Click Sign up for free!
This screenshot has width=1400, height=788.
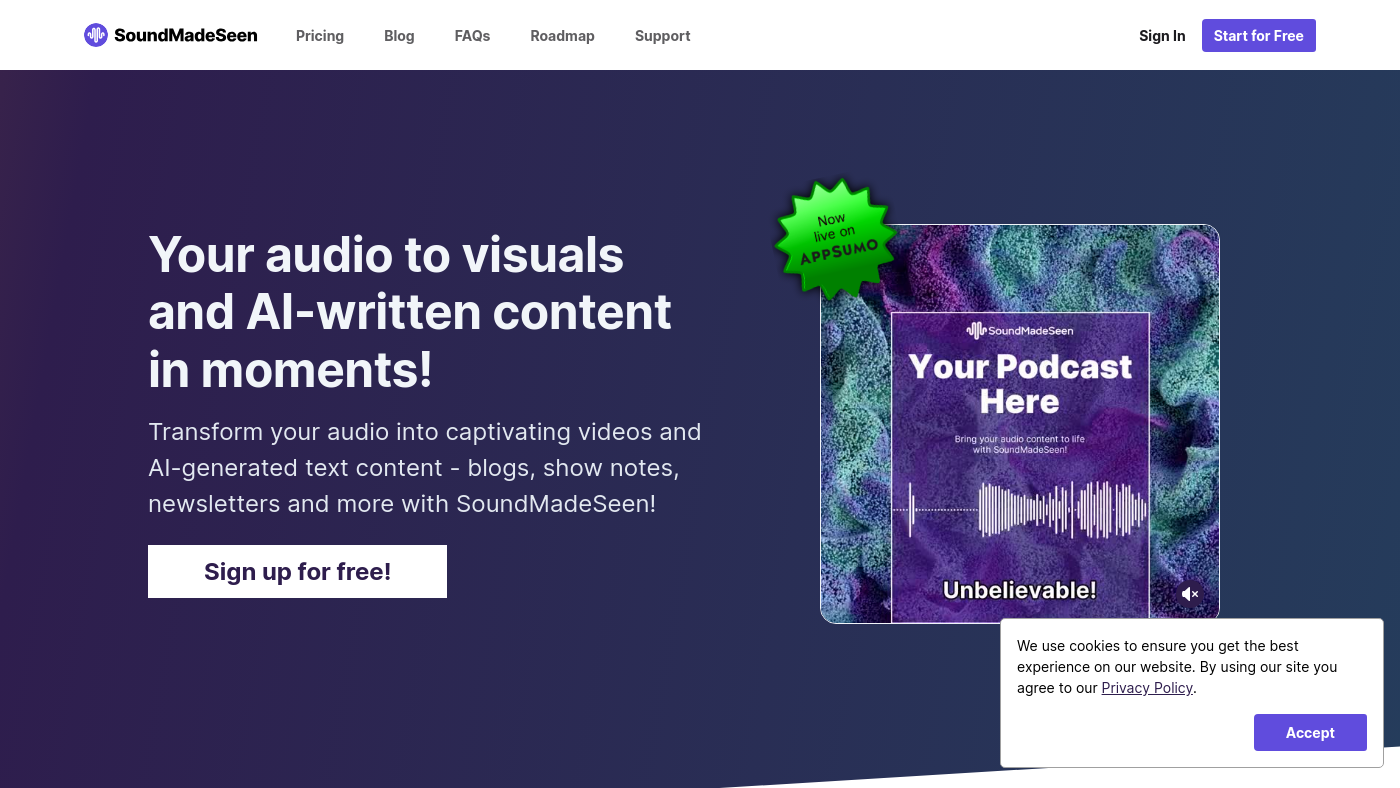tap(297, 571)
